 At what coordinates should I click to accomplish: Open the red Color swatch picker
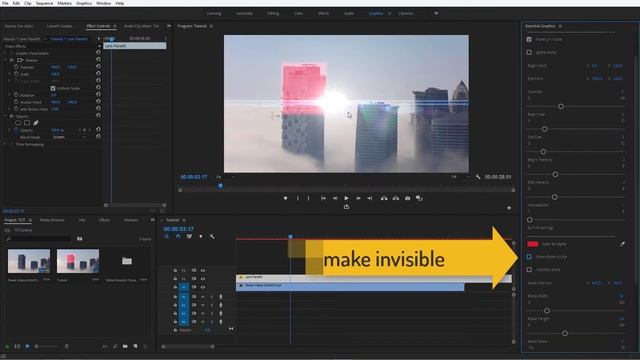[x=533, y=244]
